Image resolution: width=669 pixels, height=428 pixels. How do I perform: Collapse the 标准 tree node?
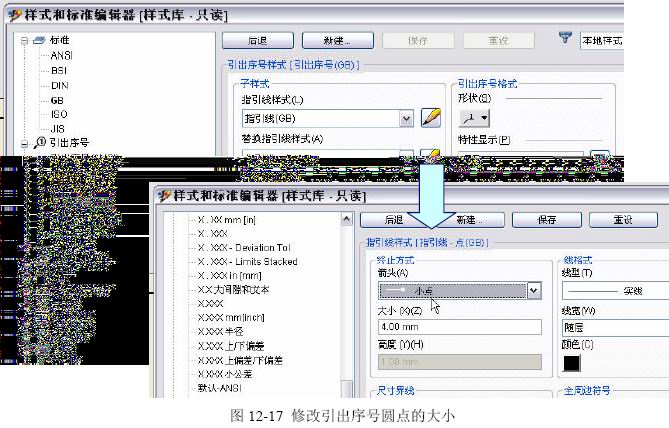pyautogui.click(x=24, y=41)
